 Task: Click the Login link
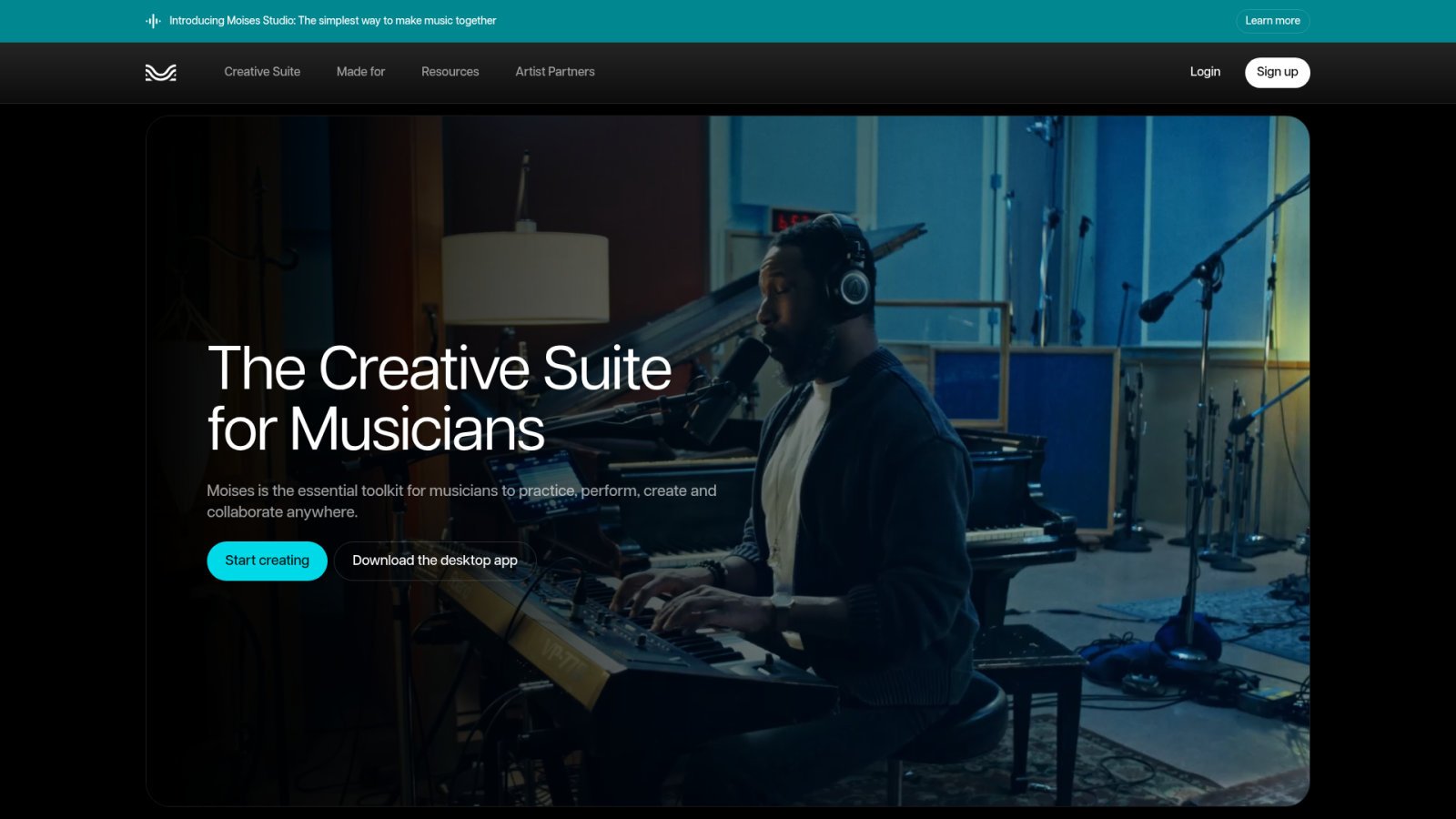[1205, 72]
